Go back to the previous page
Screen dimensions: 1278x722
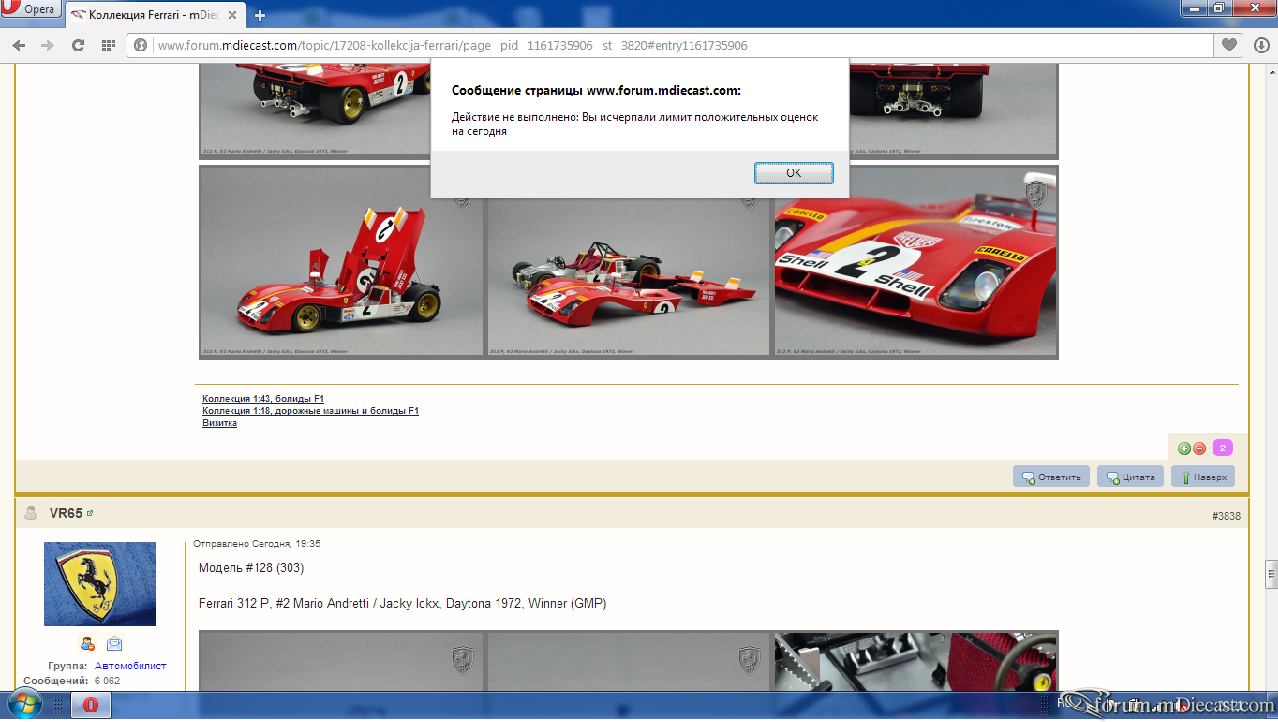pyautogui.click(x=19, y=45)
